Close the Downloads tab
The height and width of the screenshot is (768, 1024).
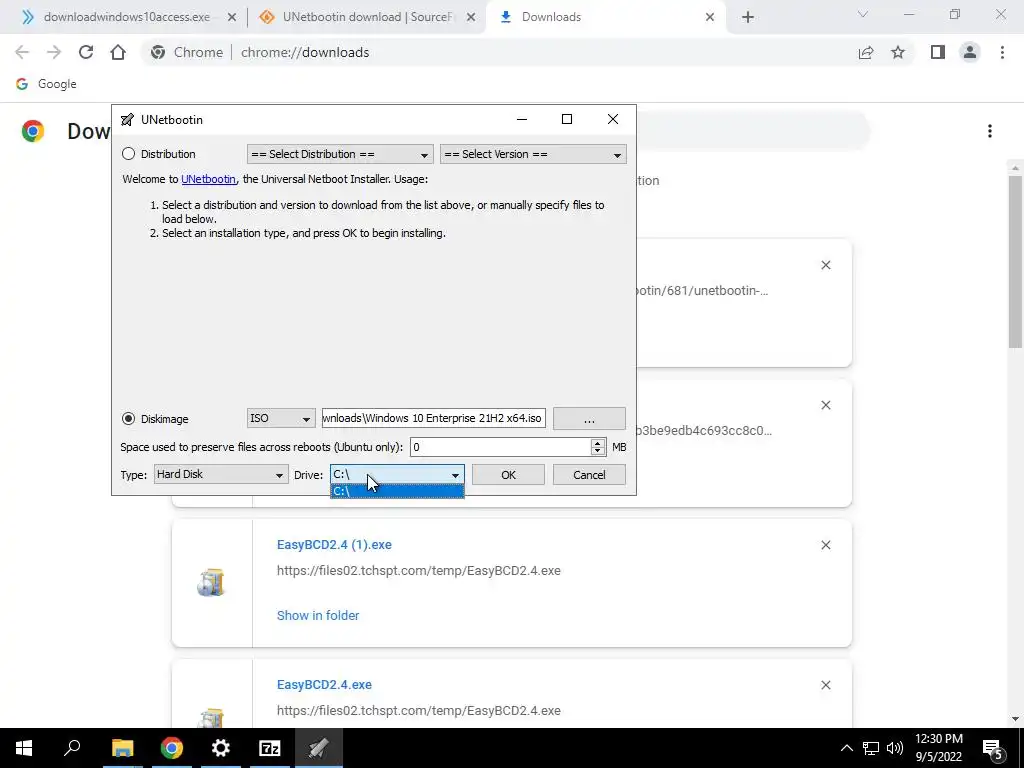[x=710, y=18]
